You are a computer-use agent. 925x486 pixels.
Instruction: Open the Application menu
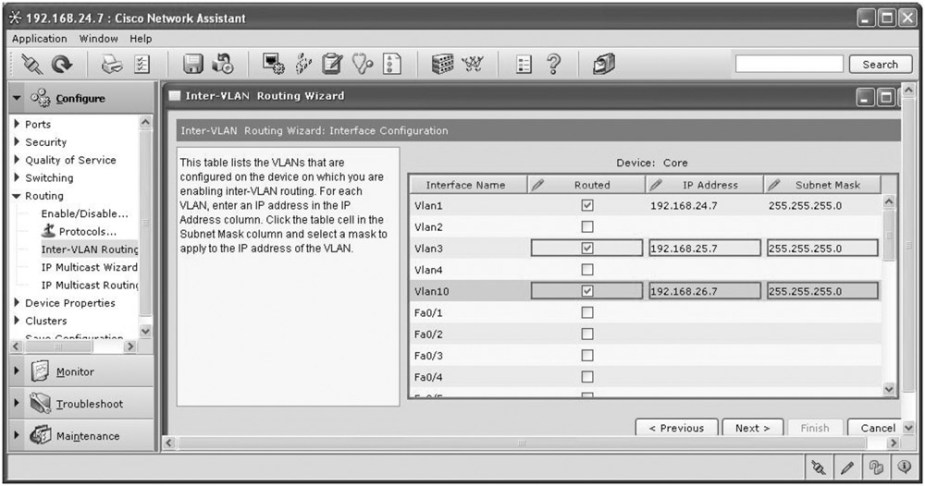pos(39,38)
